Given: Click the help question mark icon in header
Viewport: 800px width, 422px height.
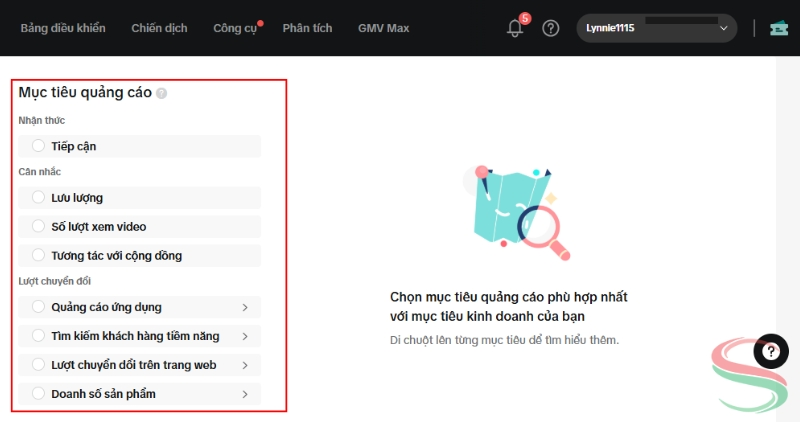Looking at the screenshot, I should pos(551,28).
